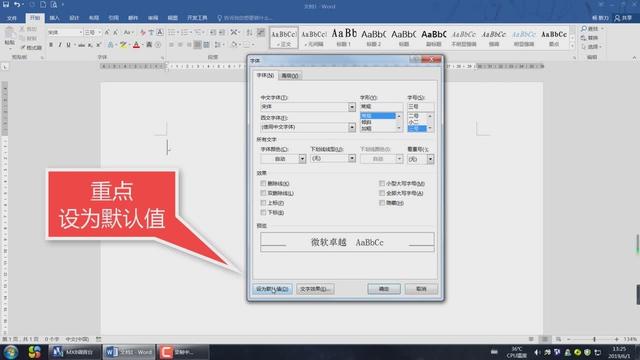640x360 pixels.
Task: Click Set As Default (设为默认值) button
Action: (x=272, y=289)
